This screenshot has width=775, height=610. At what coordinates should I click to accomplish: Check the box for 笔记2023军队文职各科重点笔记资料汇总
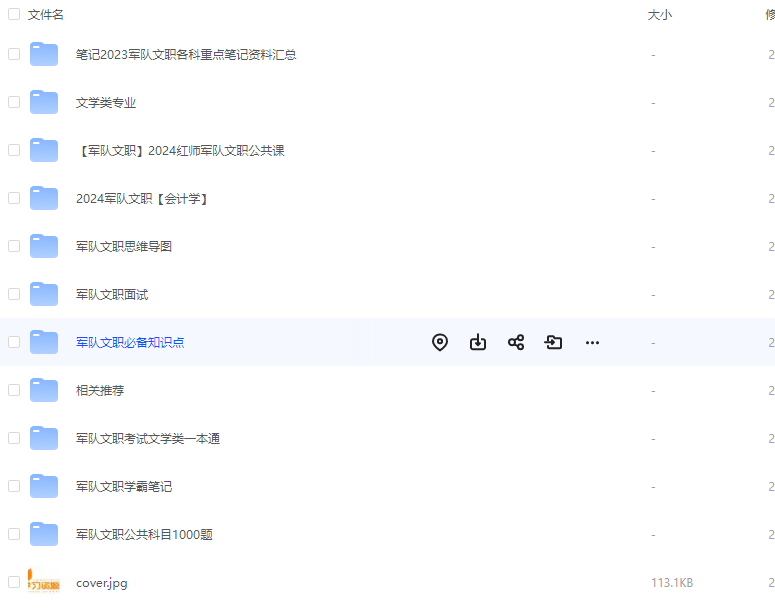[x=14, y=54]
